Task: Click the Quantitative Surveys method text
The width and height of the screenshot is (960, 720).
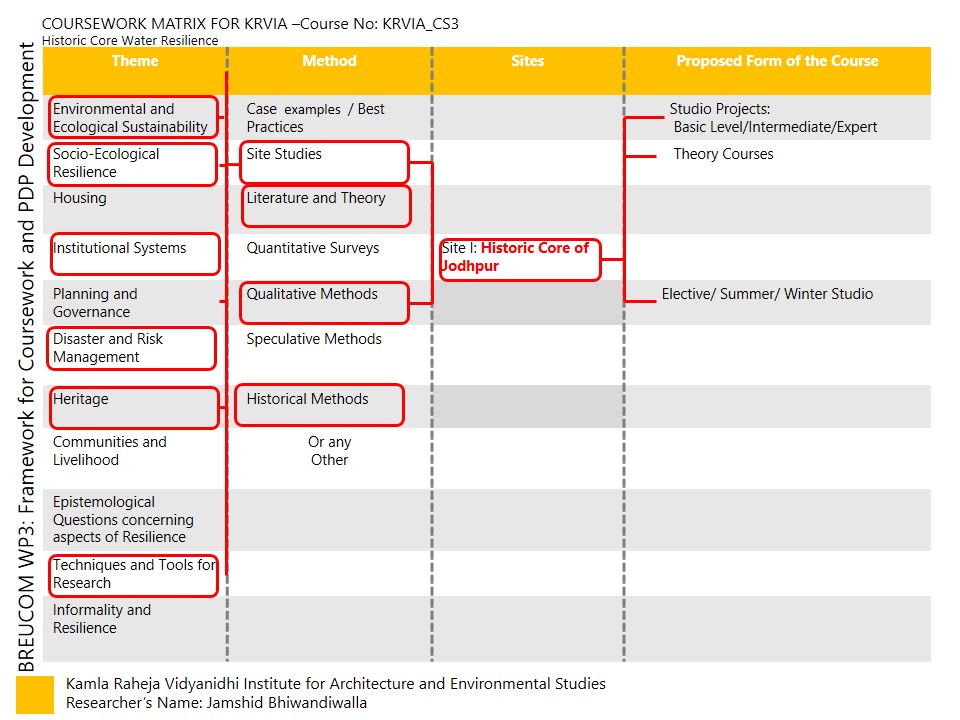Action: 313,248
